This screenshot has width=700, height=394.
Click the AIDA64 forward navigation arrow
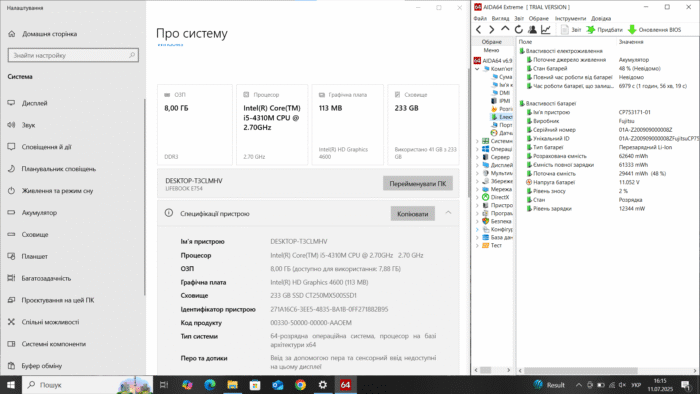pos(492,29)
